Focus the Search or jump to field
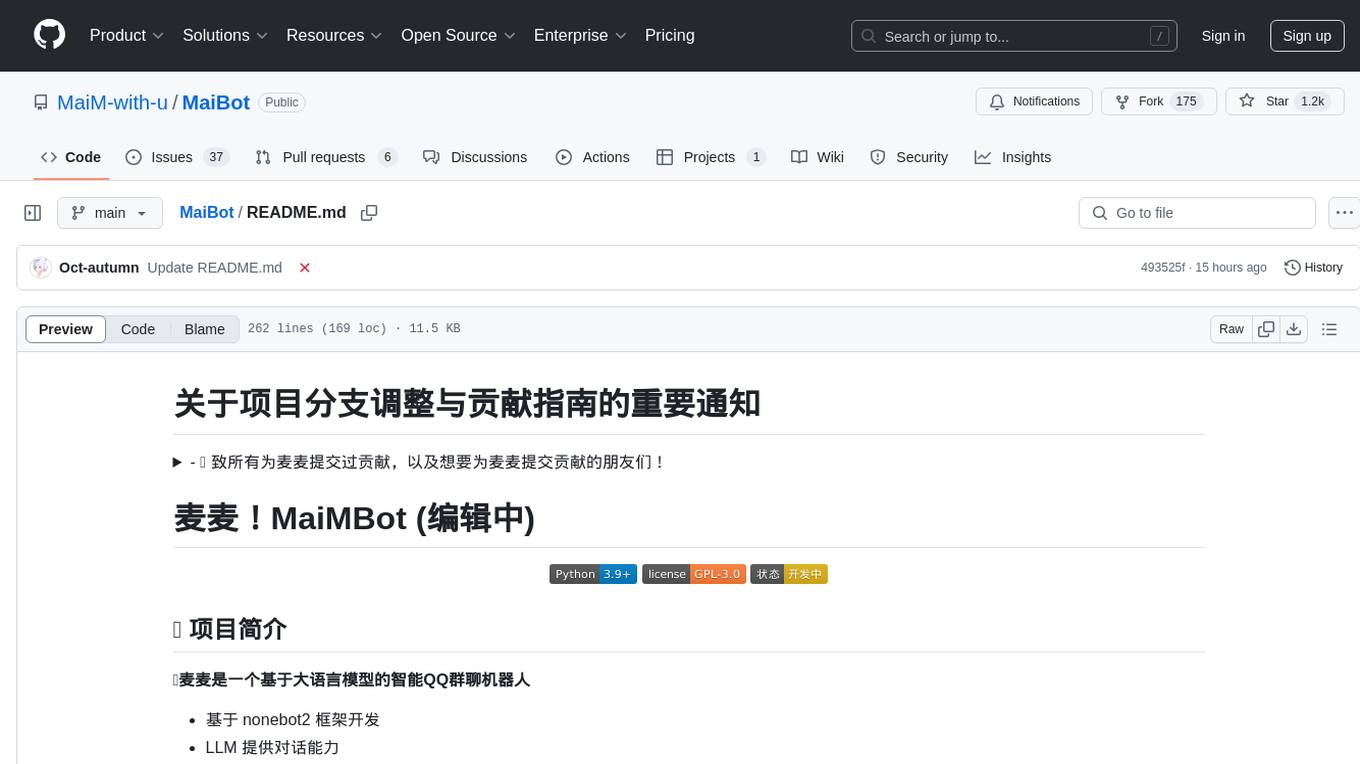 pos(1014,36)
